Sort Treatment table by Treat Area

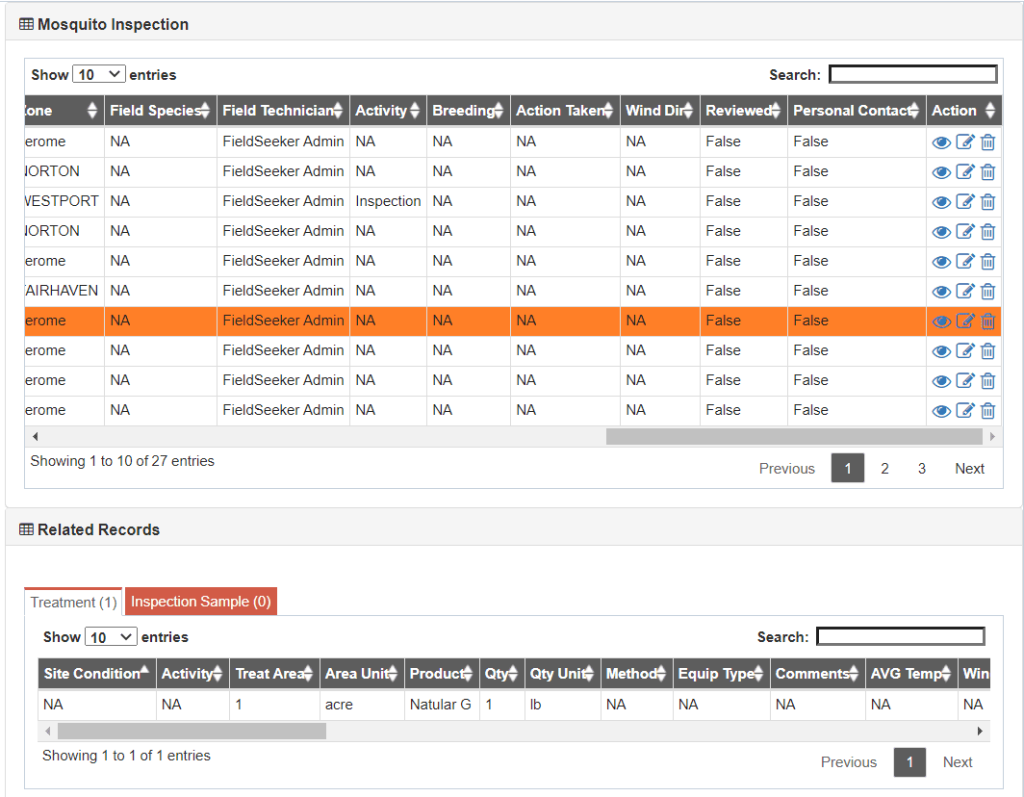click(274, 674)
